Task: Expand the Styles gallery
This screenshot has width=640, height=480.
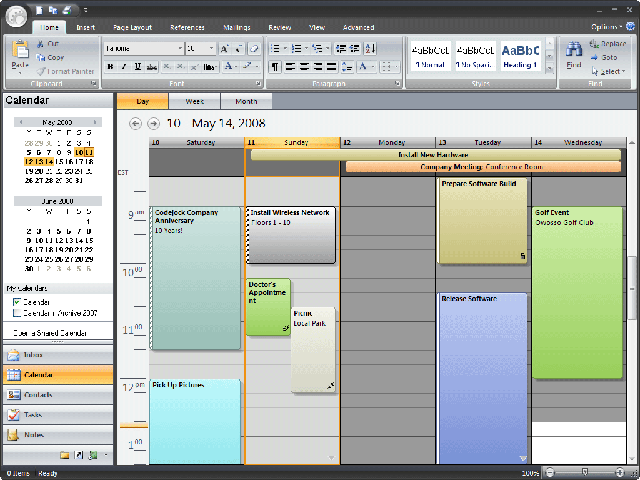Action: [x=549, y=70]
